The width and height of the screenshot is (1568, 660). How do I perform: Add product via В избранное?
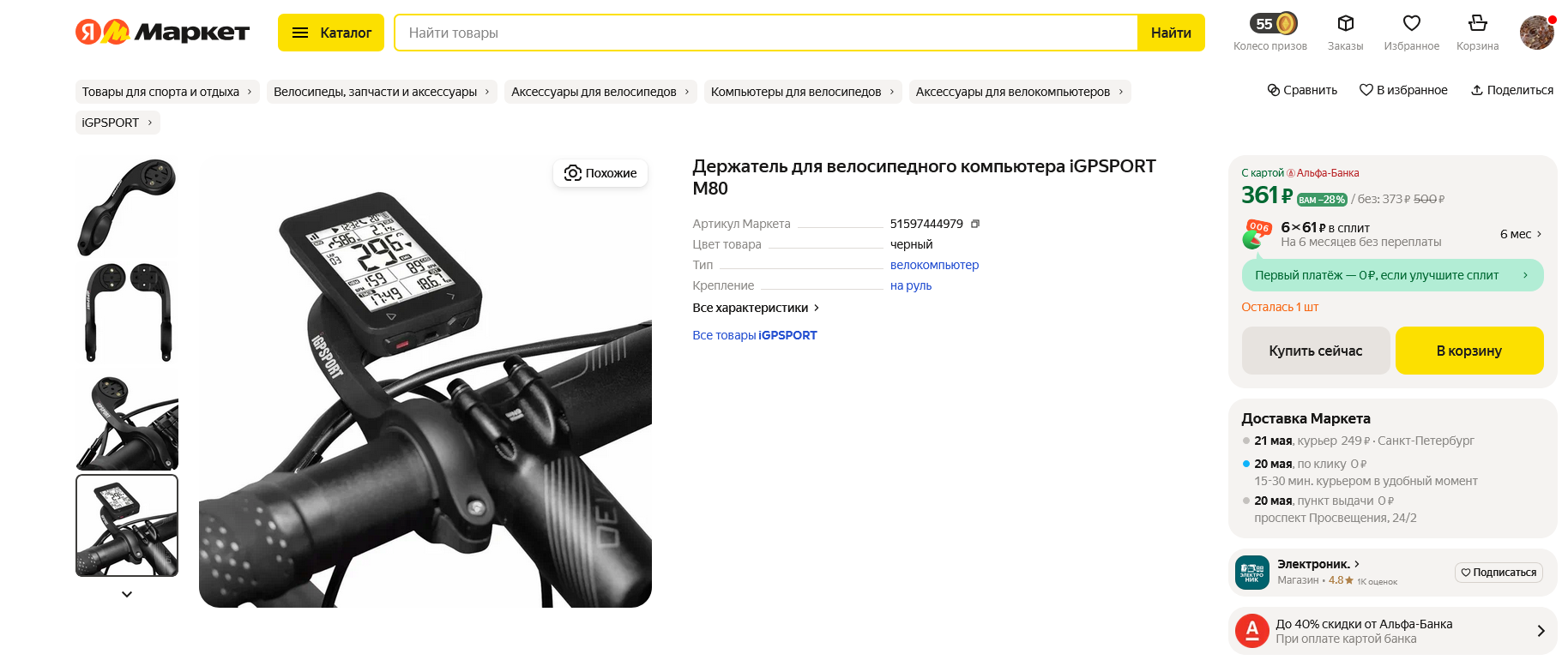click(x=1403, y=90)
